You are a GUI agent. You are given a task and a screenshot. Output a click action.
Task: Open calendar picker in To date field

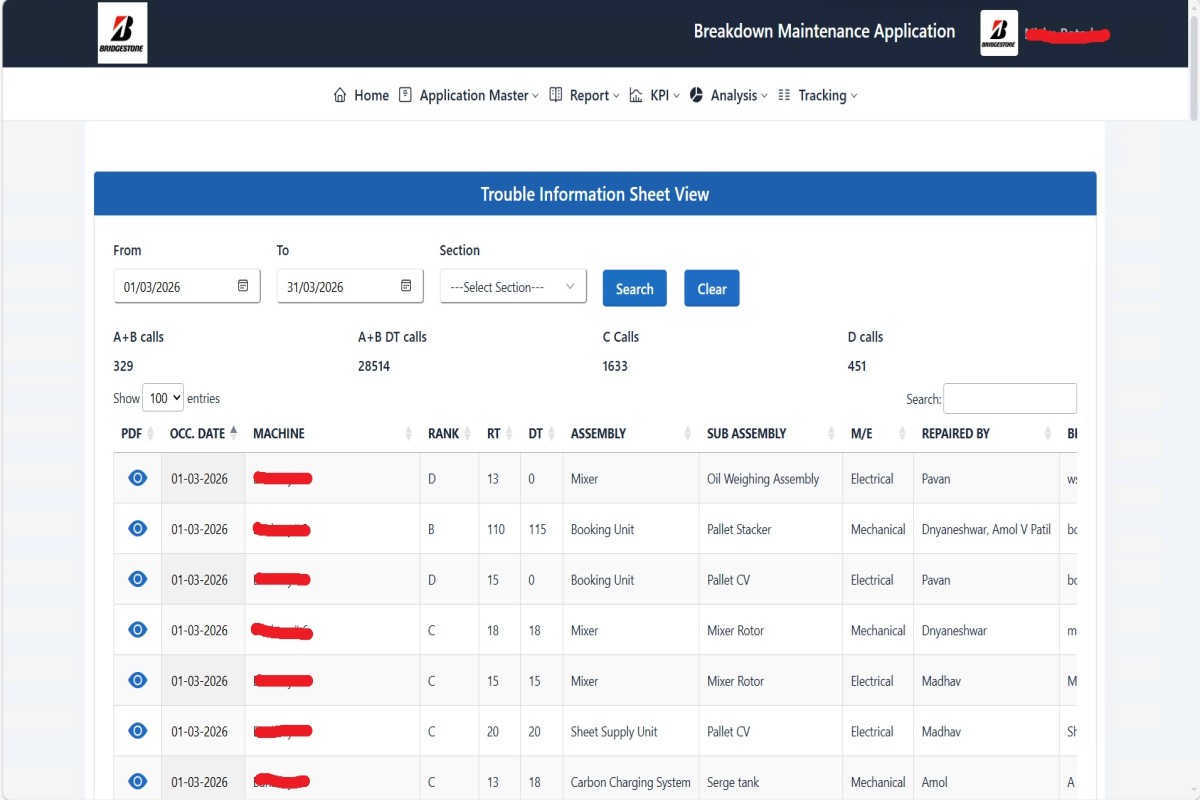[406, 286]
